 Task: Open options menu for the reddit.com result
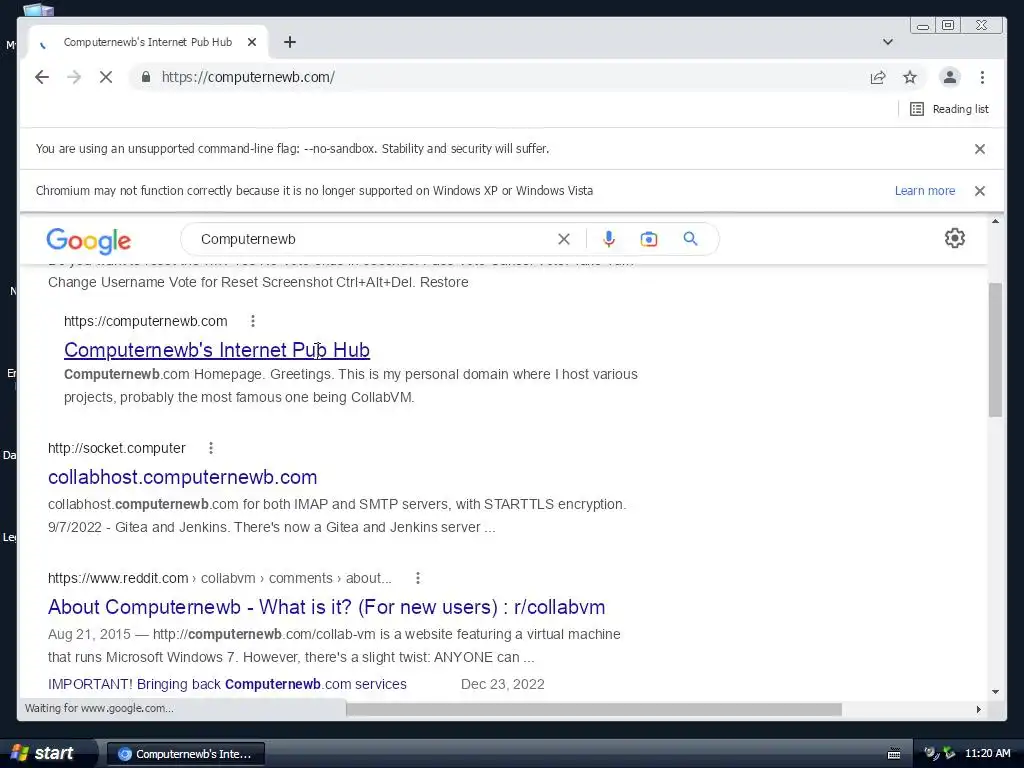pos(417,578)
